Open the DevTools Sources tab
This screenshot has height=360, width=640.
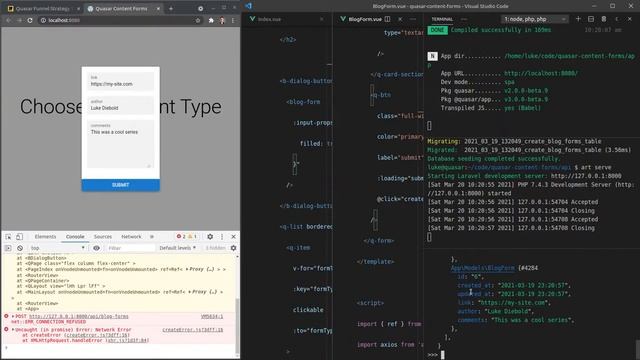[103, 236]
